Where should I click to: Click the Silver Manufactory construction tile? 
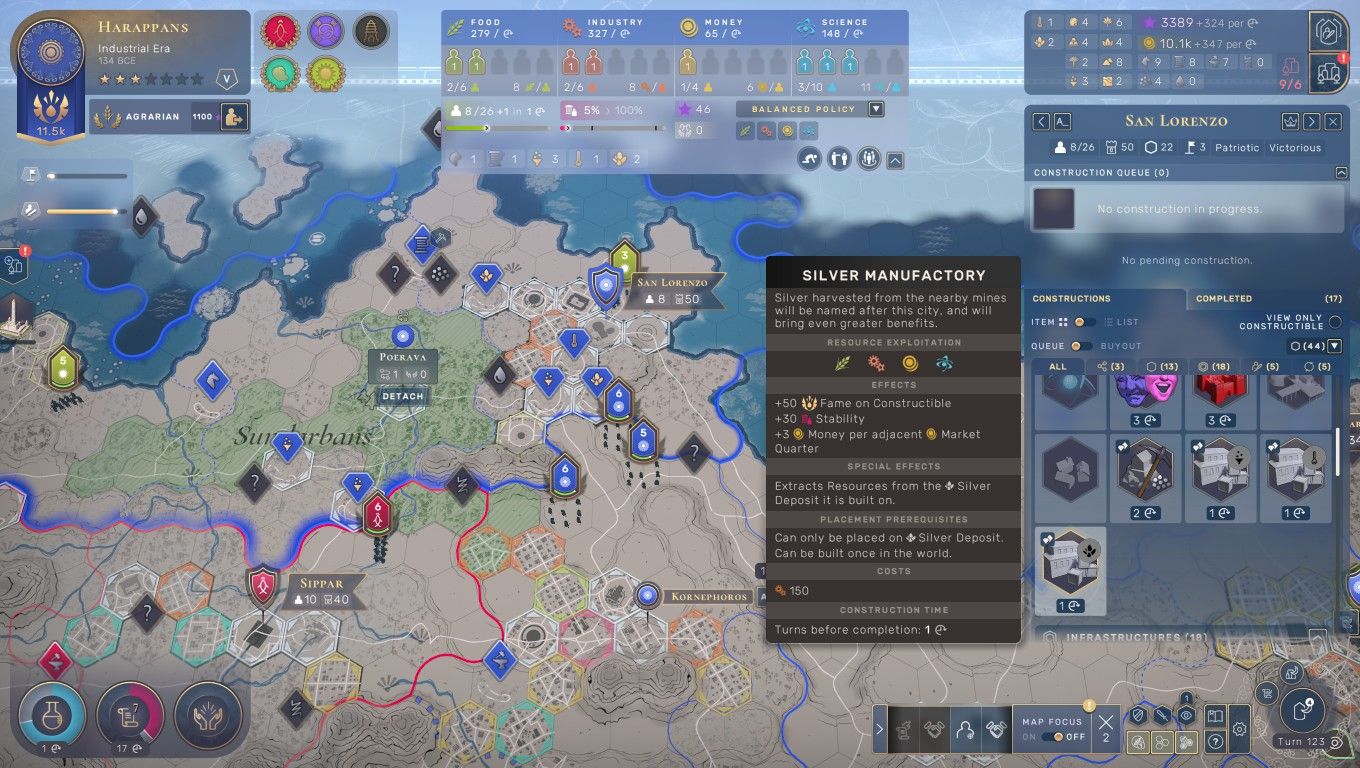click(x=1070, y=571)
